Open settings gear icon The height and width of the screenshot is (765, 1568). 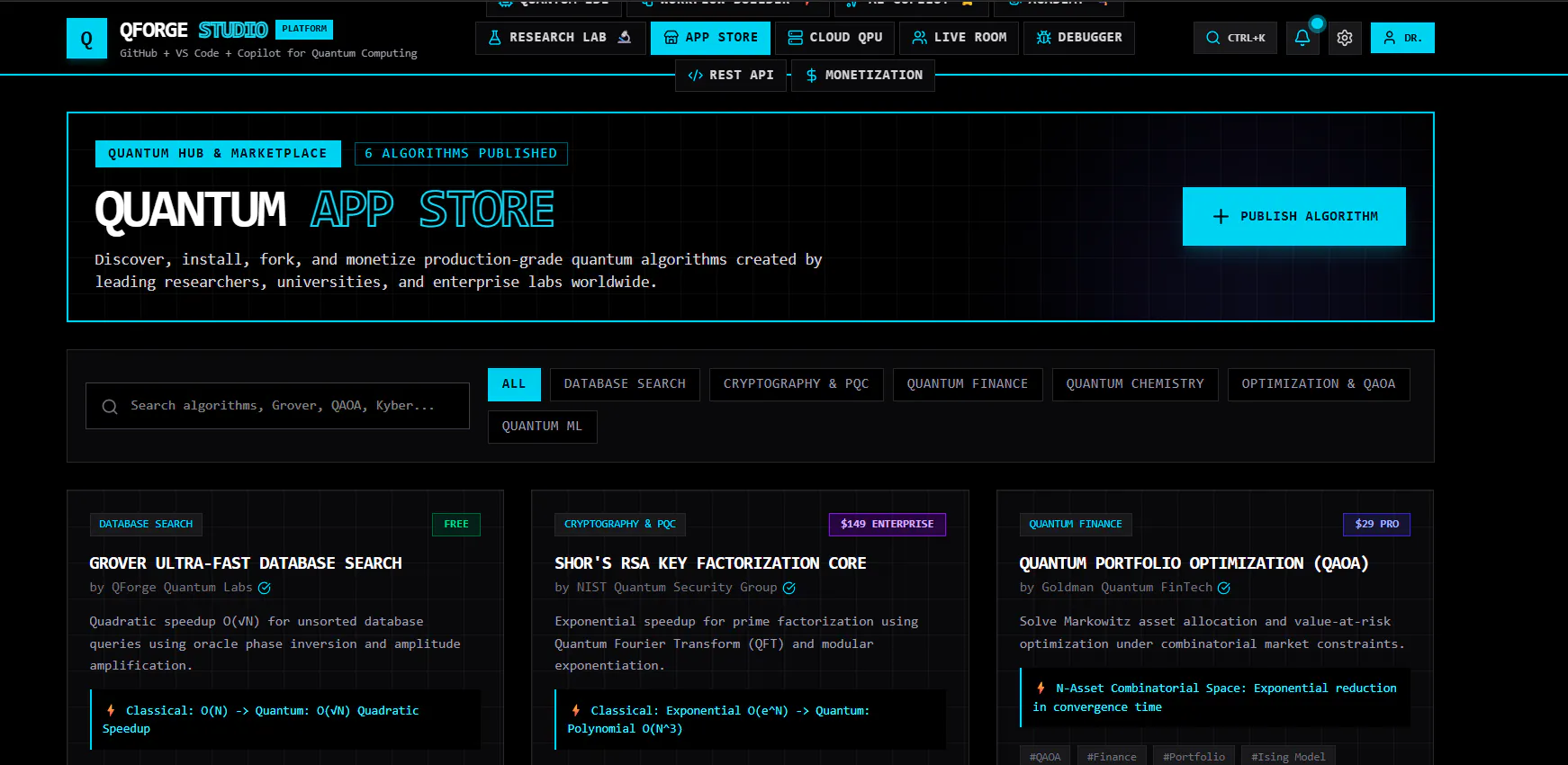coord(1345,38)
